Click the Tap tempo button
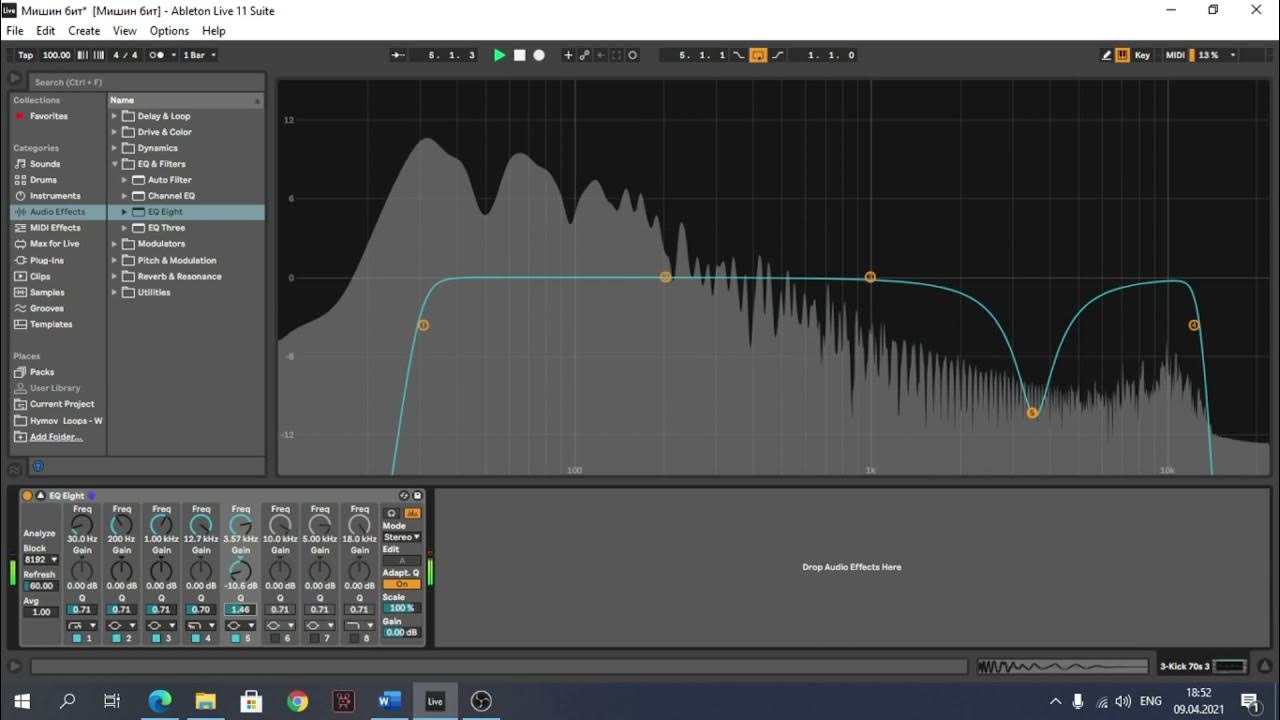 point(25,55)
